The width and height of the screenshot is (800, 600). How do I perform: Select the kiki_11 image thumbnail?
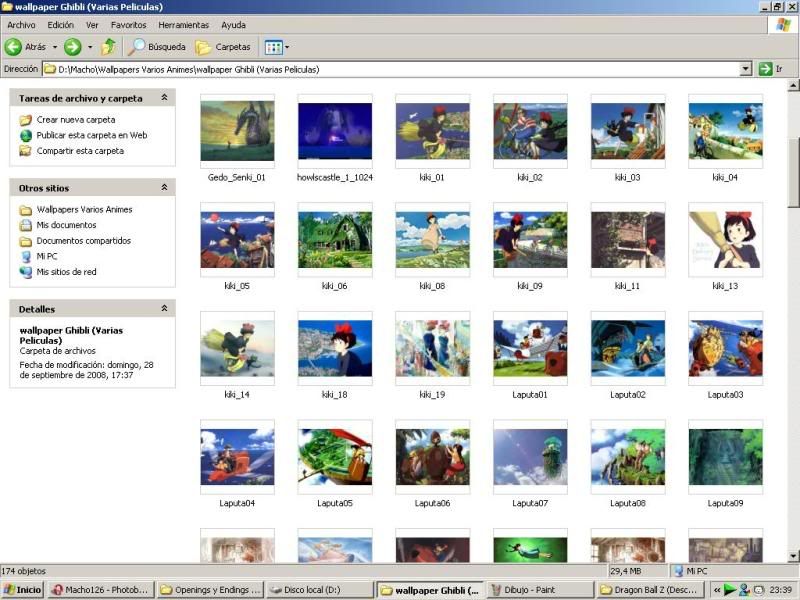click(628, 240)
